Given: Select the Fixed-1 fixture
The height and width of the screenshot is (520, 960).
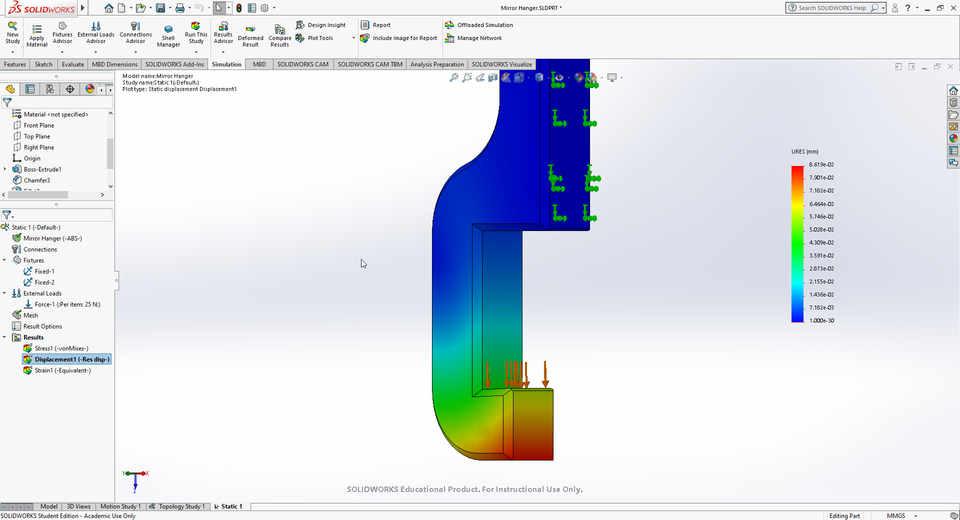Looking at the screenshot, I should click(x=39, y=271).
